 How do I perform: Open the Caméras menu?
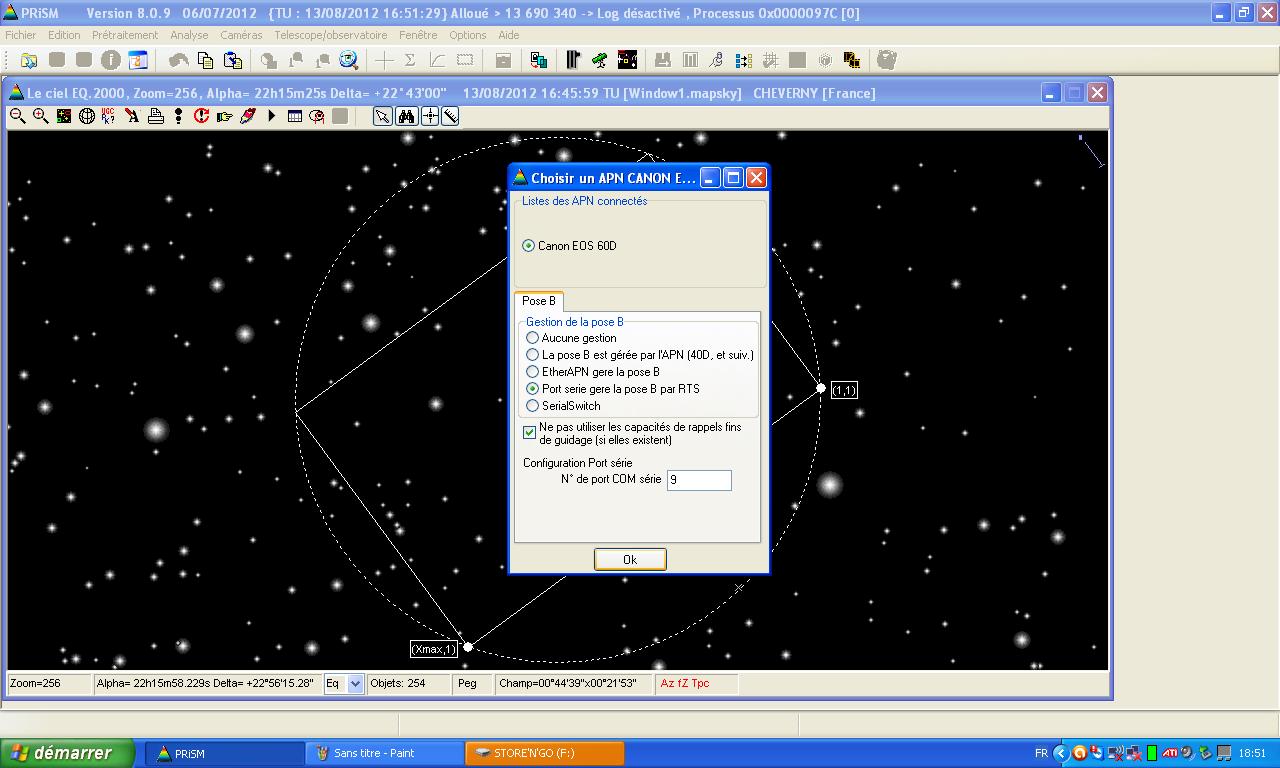click(241, 35)
